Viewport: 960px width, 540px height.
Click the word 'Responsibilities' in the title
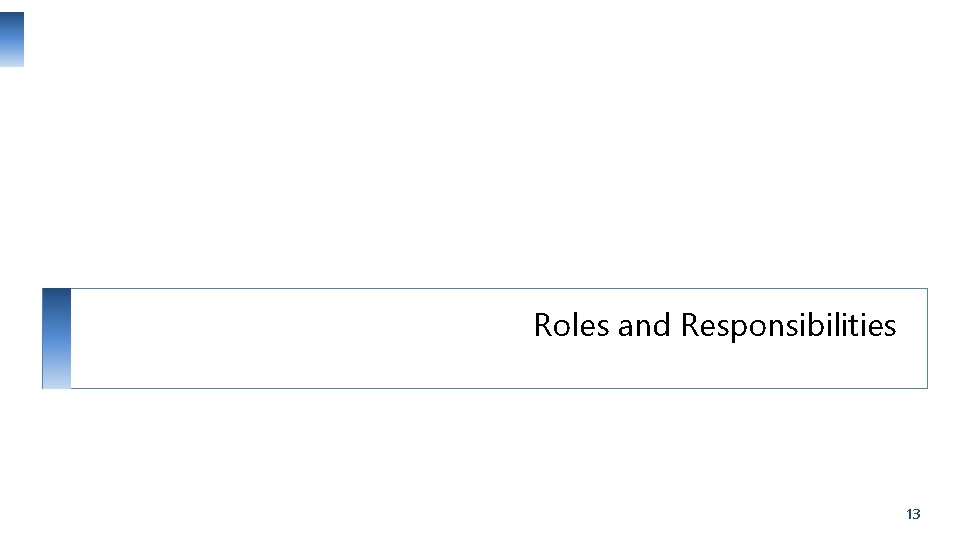click(788, 327)
